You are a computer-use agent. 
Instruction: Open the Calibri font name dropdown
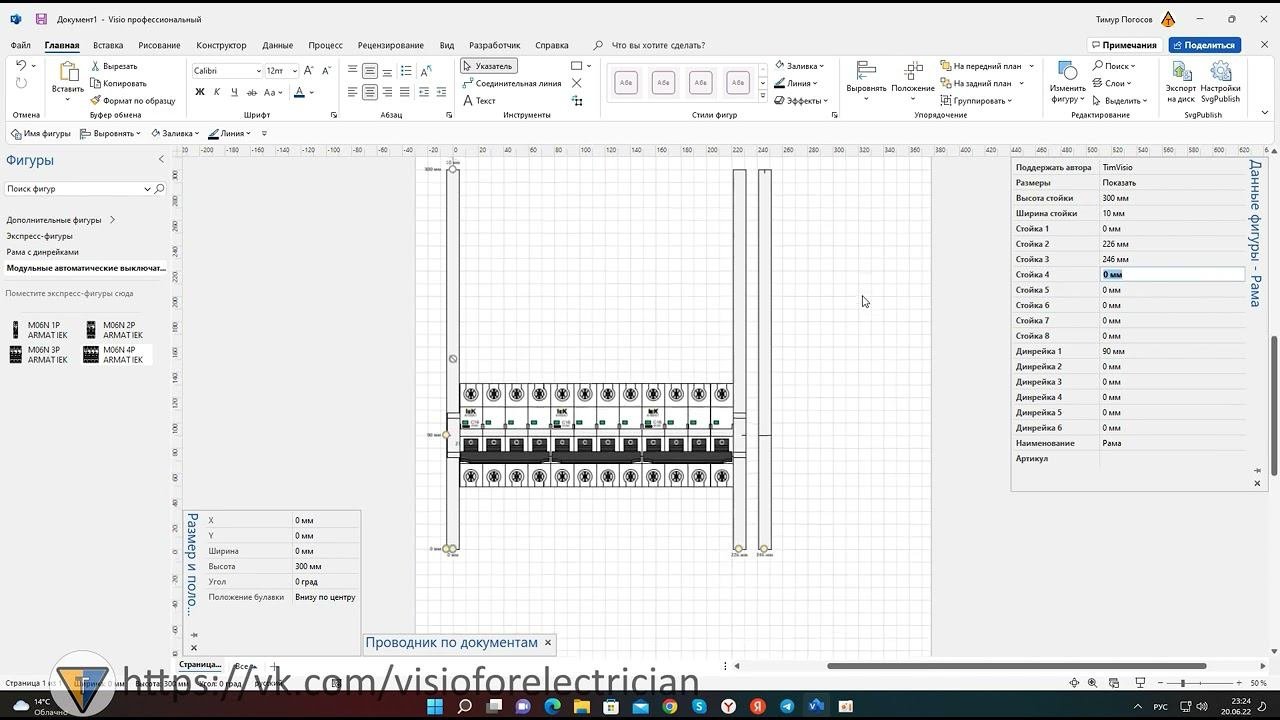pos(258,71)
